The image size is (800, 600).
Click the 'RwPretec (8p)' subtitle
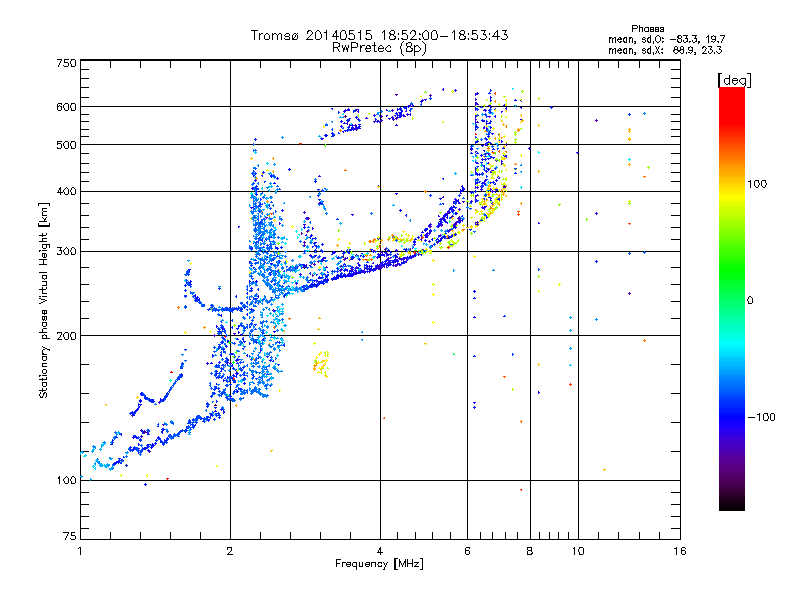(x=379, y=48)
